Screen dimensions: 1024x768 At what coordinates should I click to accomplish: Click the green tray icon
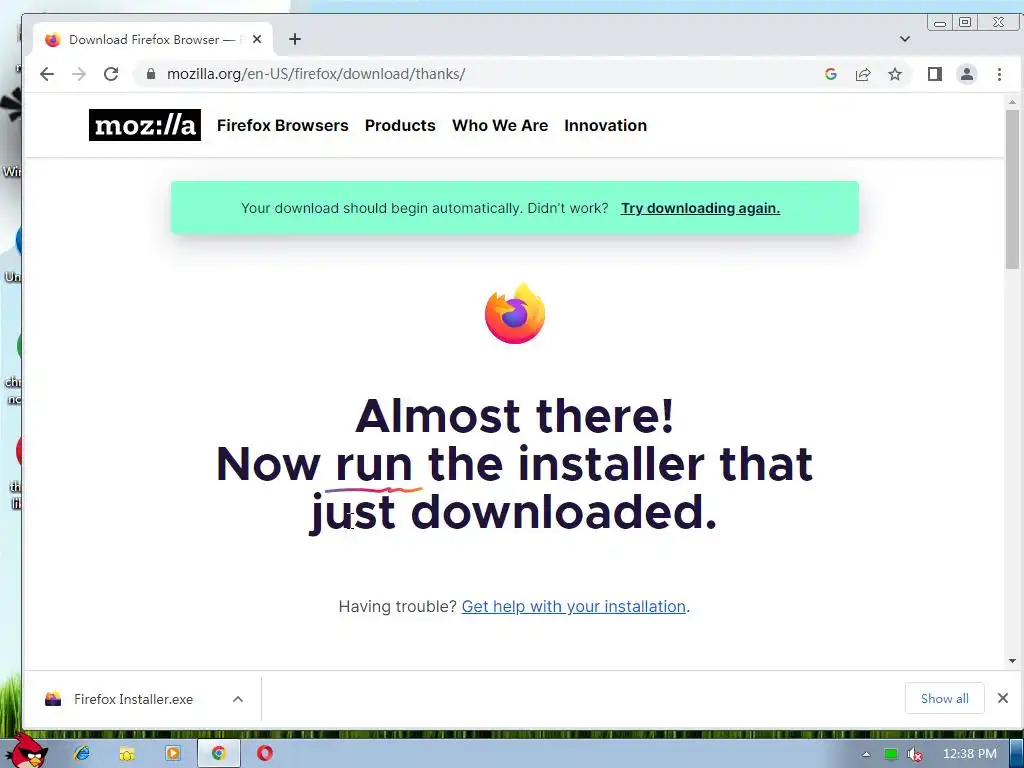pyautogui.click(x=891, y=754)
